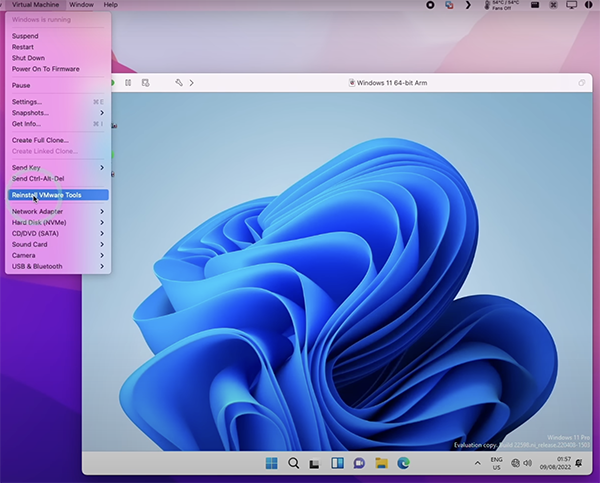Expand the Network Adapter submenu
The image size is (600, 483).
pyautogui.click(x=58, y=212)
